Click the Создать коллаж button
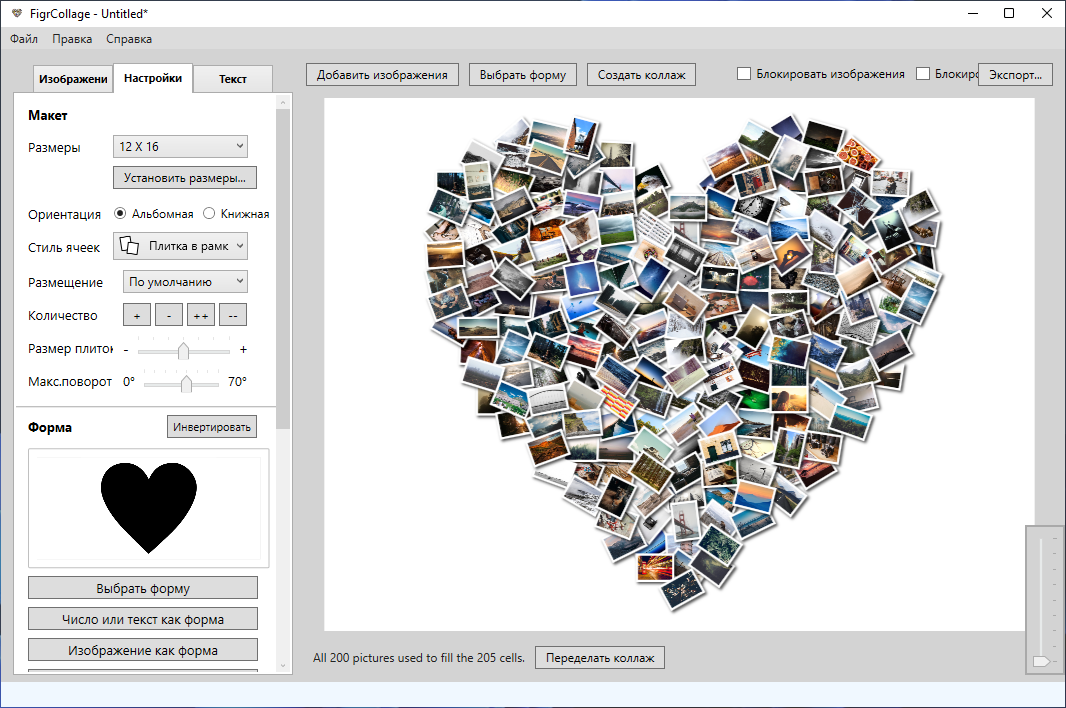The image size is (1066, 708). pyautogui.click(x=641, y=75)
